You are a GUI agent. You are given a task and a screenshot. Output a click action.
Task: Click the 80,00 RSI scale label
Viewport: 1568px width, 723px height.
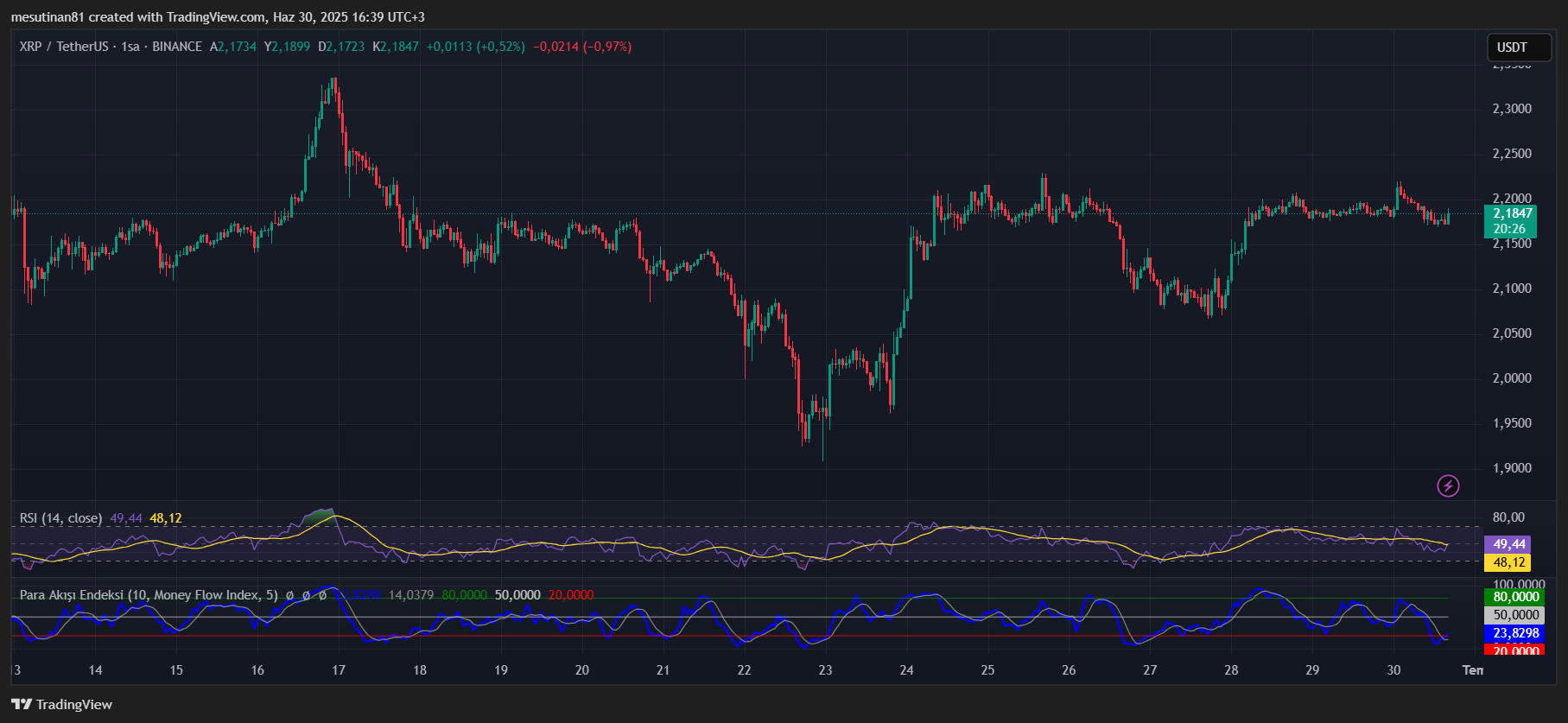tap(1508, 517)
